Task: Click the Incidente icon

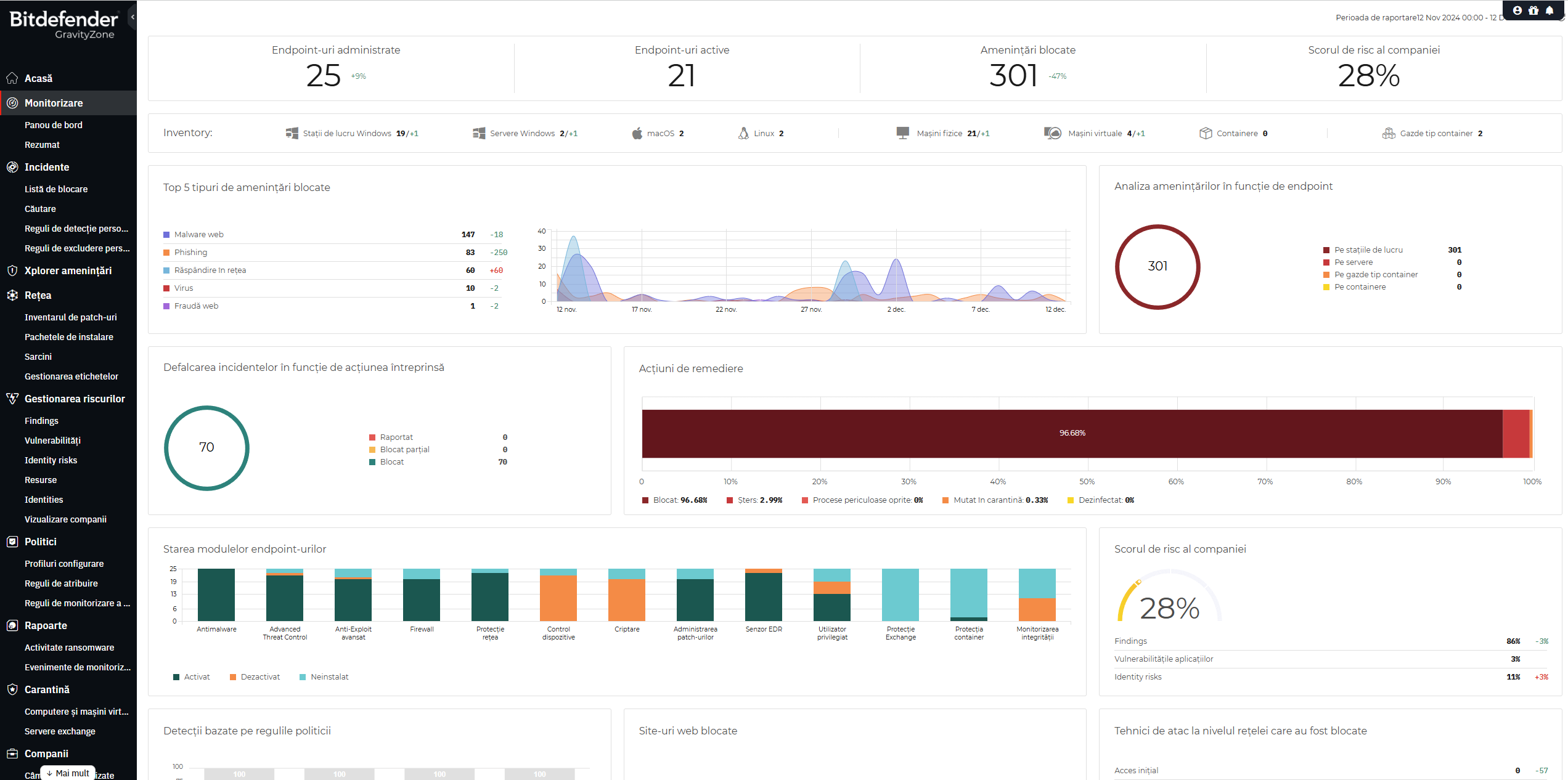Action: (x=12, y=167)
